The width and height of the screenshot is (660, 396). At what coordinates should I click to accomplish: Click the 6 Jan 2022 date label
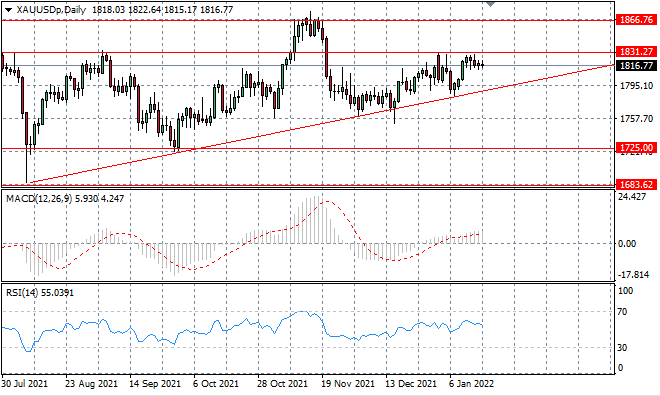click(472, 384)
